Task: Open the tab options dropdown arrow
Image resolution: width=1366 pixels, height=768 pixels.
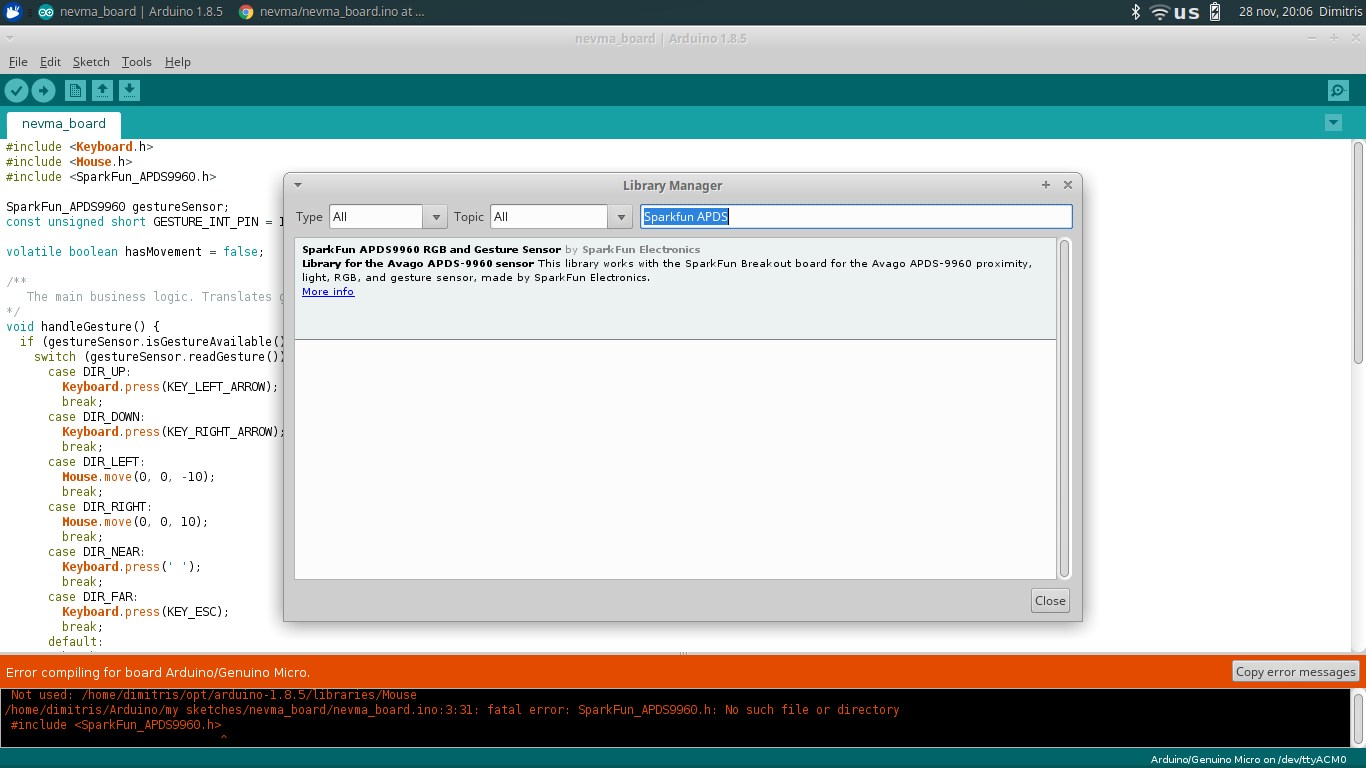Action: click(x=1333, y=123)
